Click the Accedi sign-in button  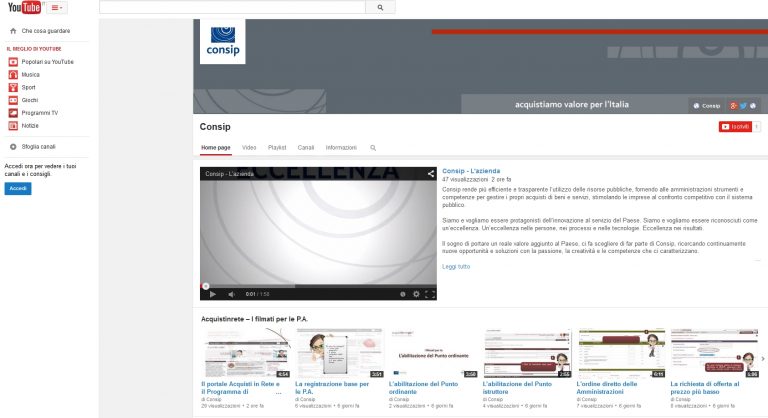point(18,188)
